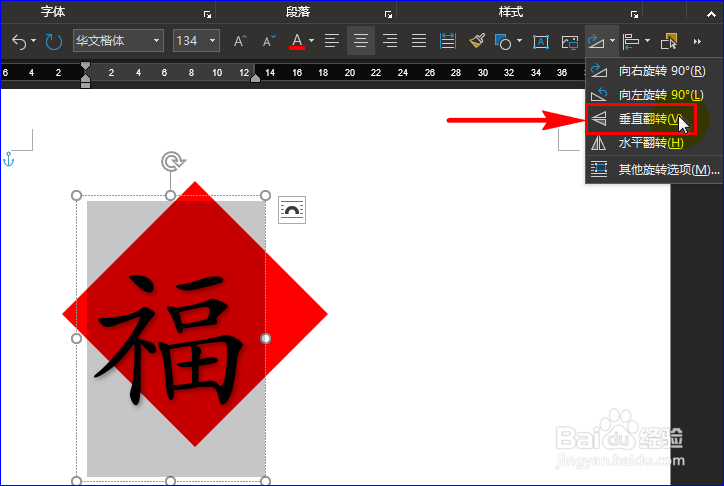Viewport: 724px width, 486px height.
Task: Collapse the Rotate dropdown arrow
Action: pos(612,41)
